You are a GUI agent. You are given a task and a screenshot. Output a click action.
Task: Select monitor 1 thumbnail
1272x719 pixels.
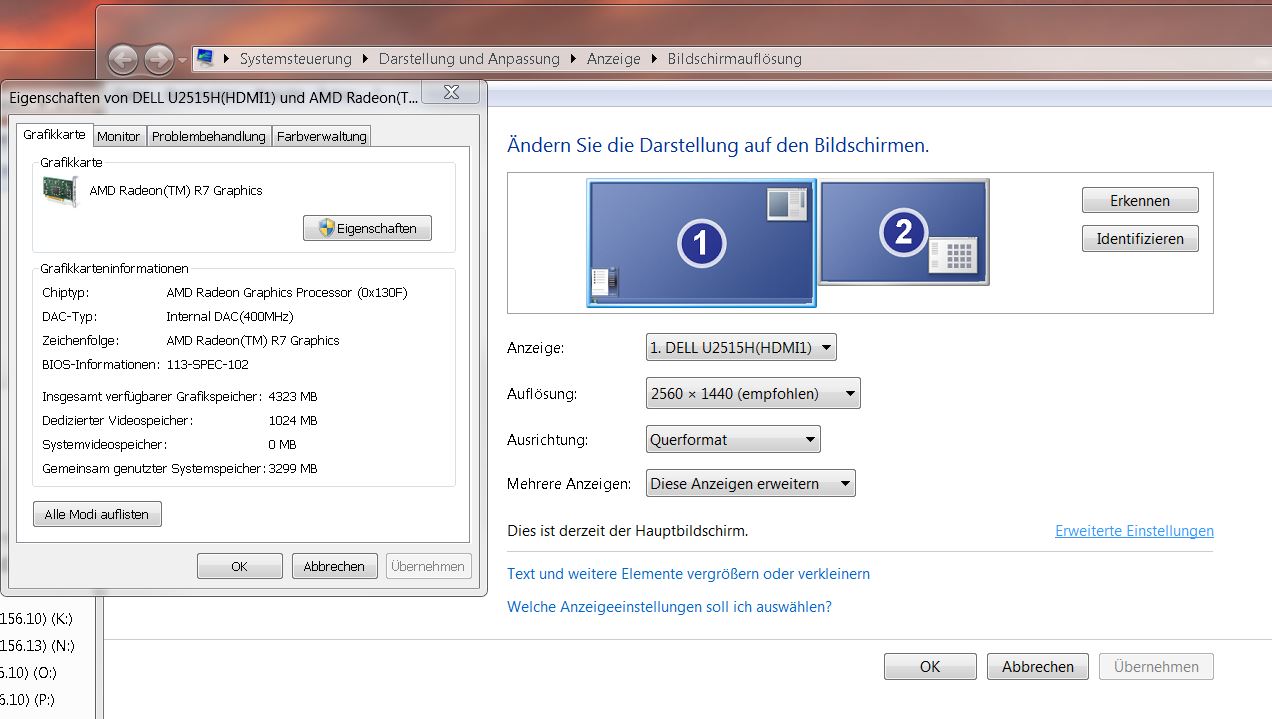(701, 242)
